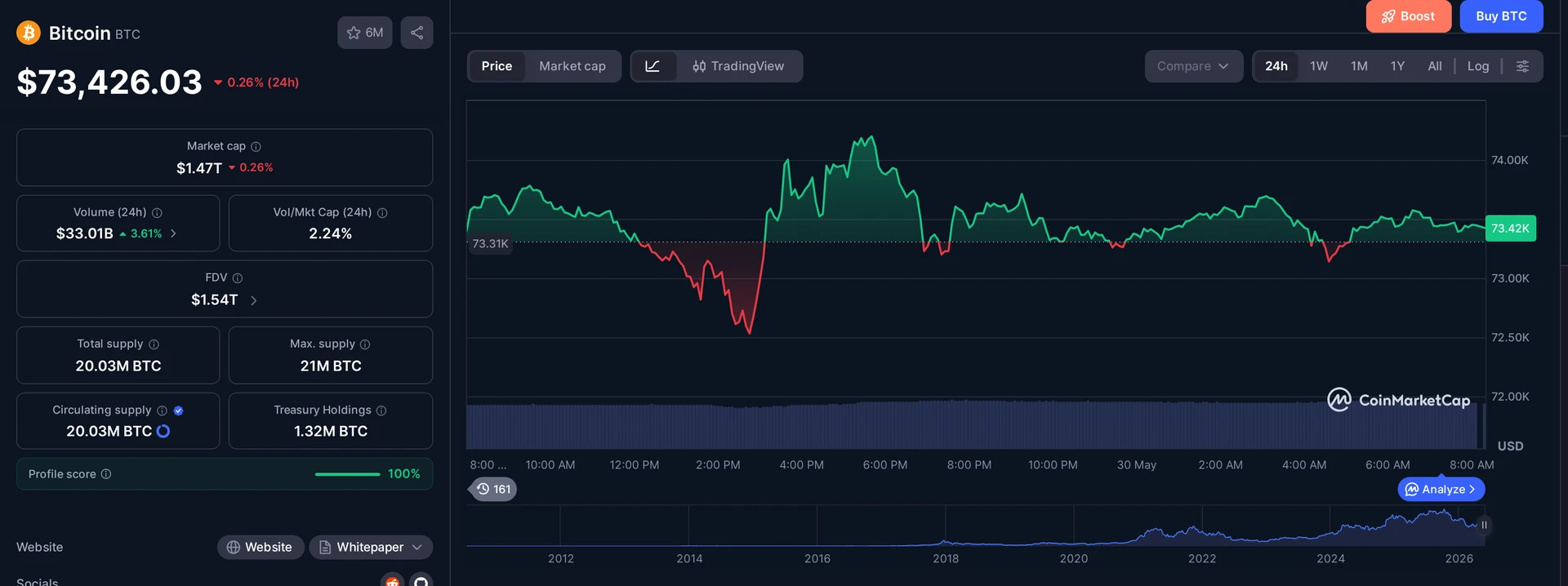1568x586 pixels.
Task: Open Profile score info icon
Action: point(106,474)
